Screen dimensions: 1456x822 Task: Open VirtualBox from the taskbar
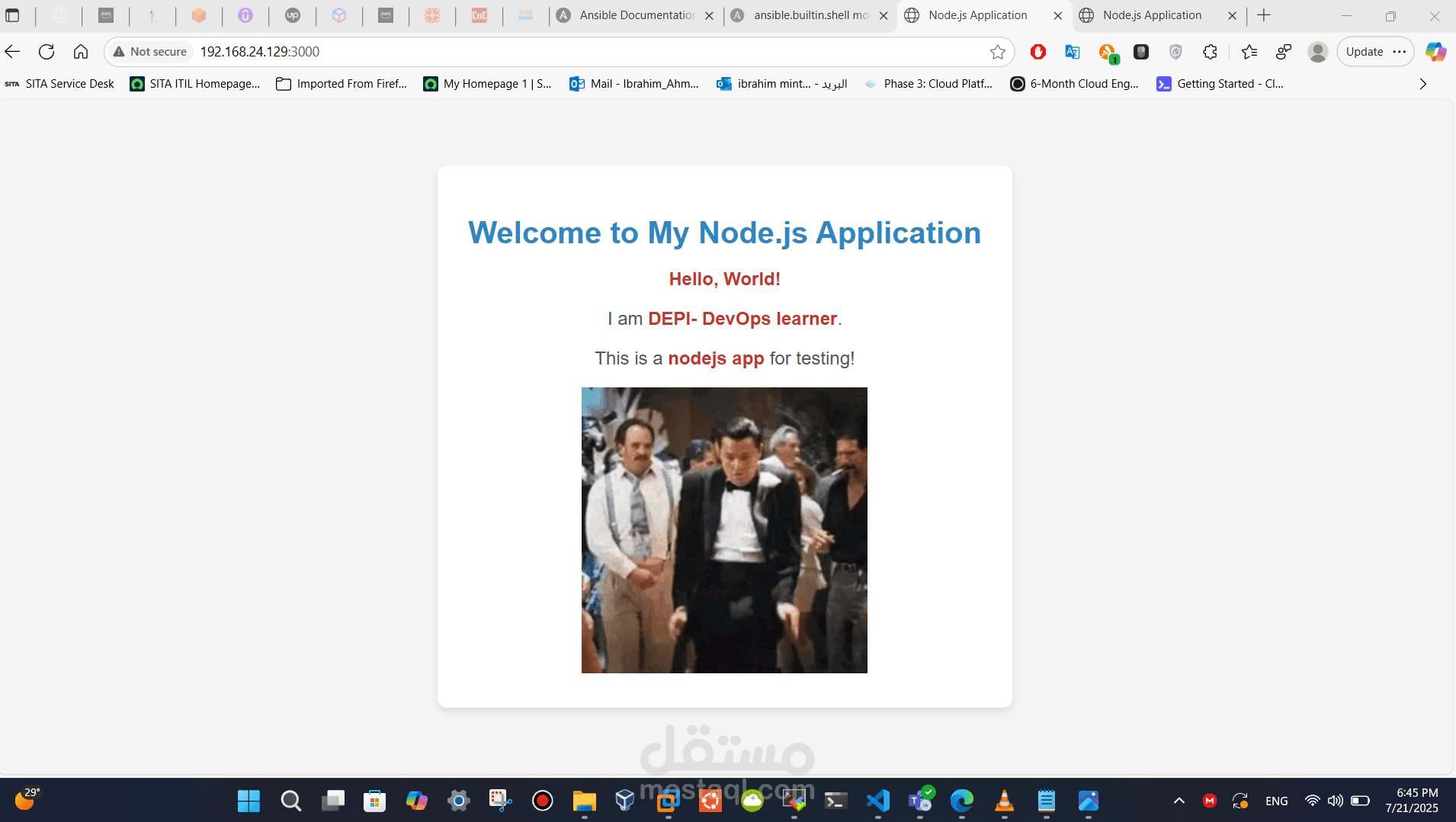[625, 801]
